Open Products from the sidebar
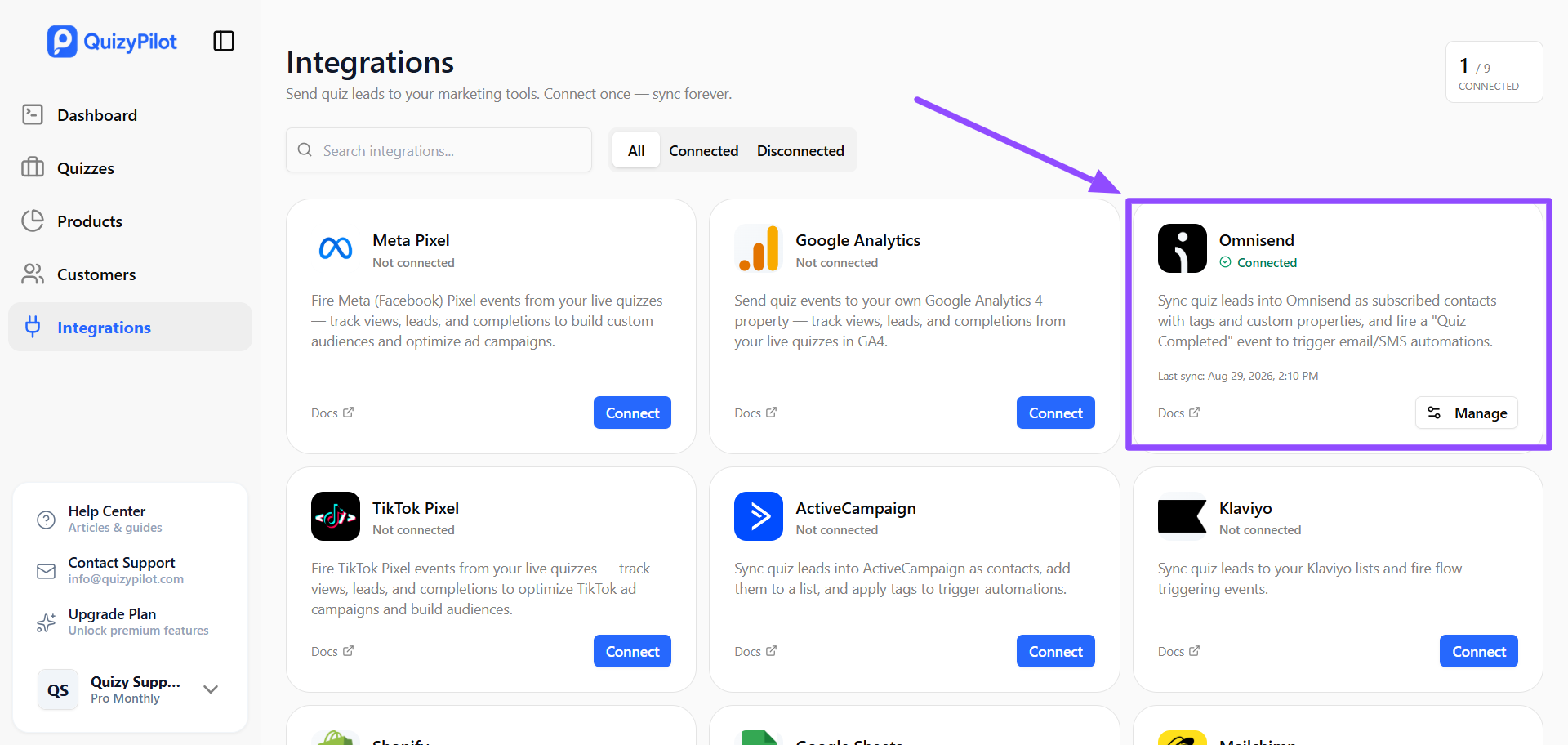The image size is (1568, 745). [x=130, y=221]
